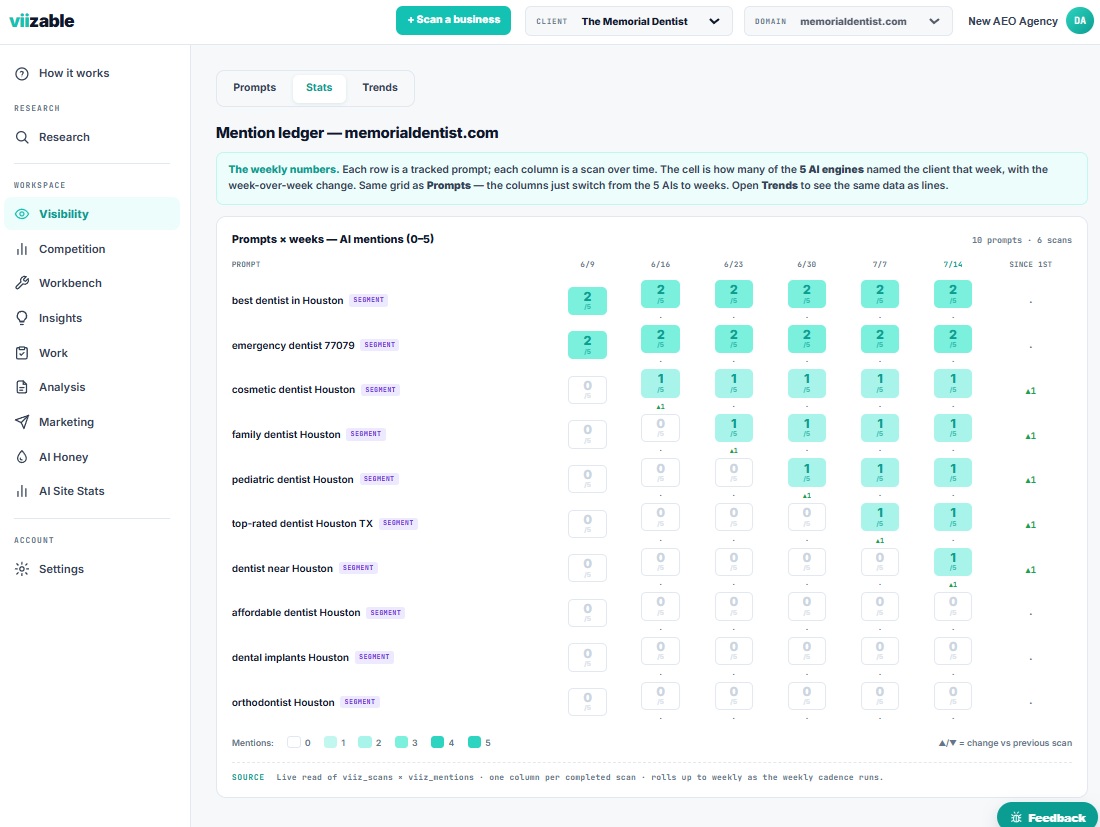This screenshot has height=827, width=1100.
Task: Click the legend swatch for 3 mentions
Action: pyautogui.click(x=401, y=742)
